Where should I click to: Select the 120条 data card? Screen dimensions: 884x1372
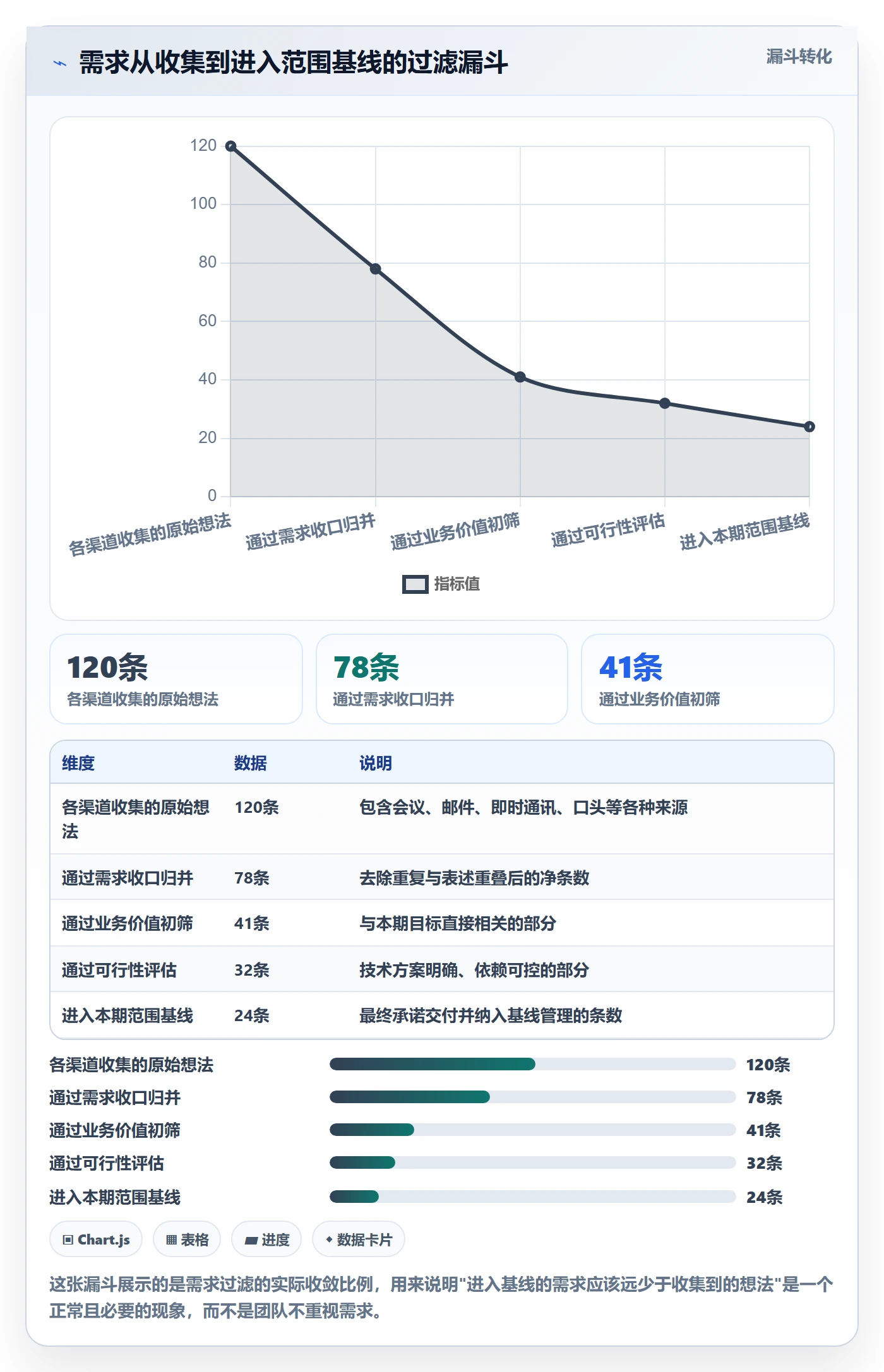click(176, 679)
